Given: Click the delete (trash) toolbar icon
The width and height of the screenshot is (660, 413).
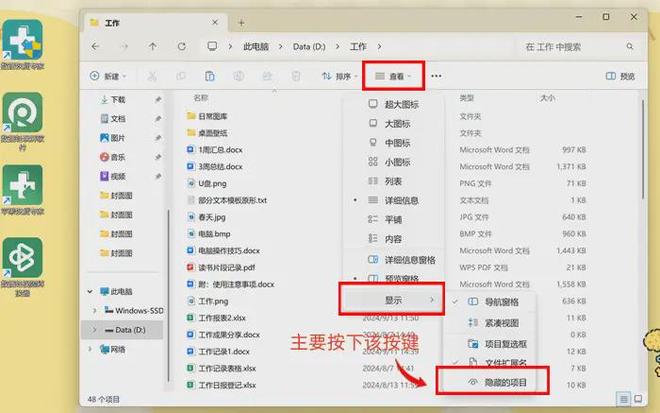Looking at the screenshot, I should point(296,76).
